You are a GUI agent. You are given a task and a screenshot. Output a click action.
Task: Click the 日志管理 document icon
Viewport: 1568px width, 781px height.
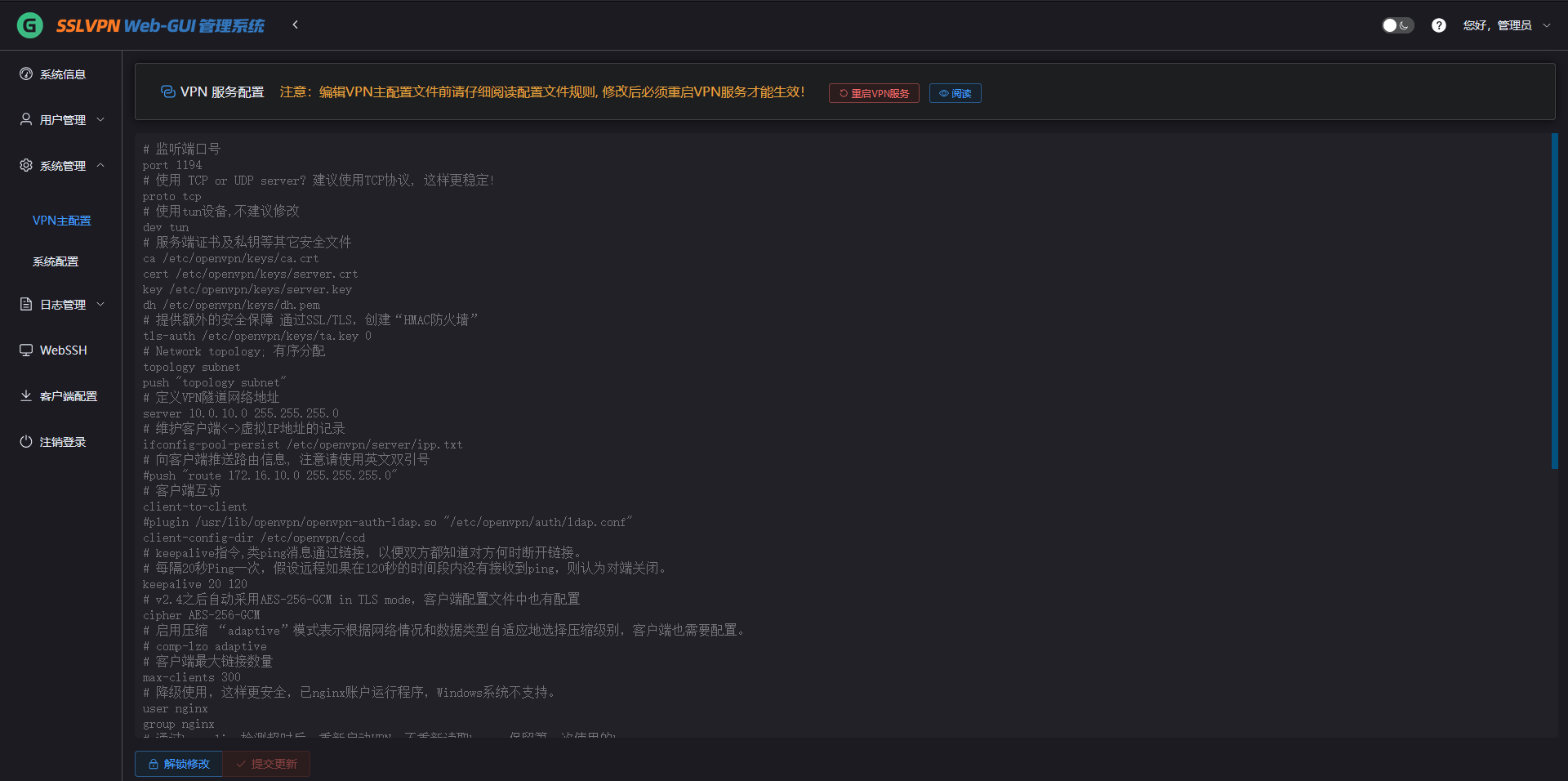click(26, 304)
